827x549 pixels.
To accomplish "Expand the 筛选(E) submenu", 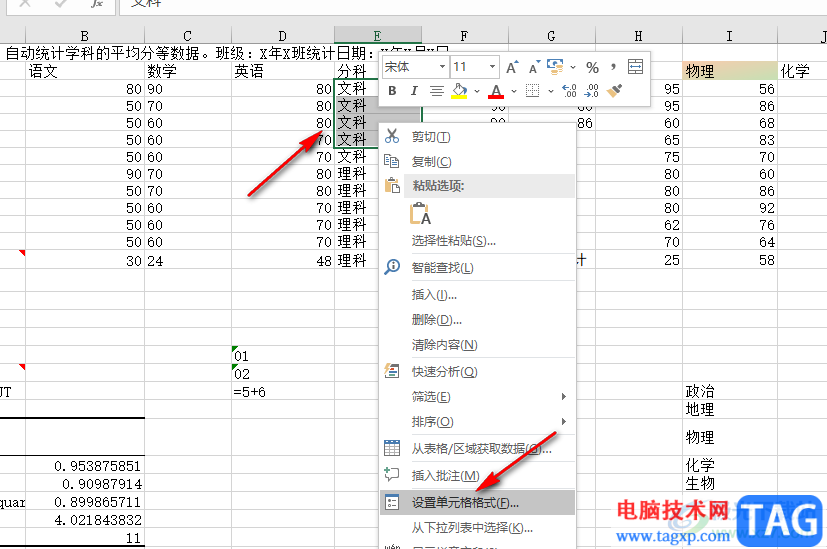I will coord(477,397).
